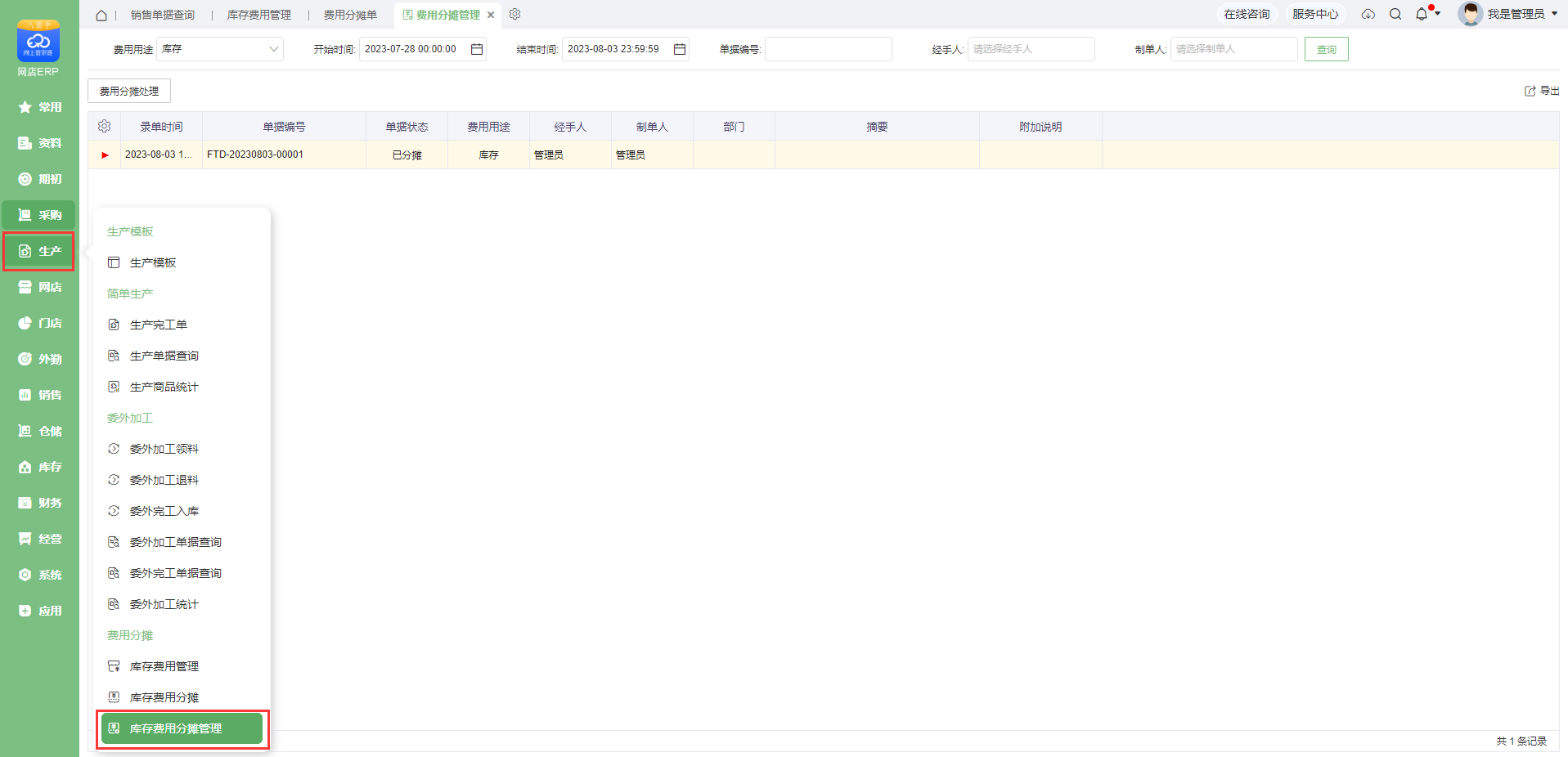
Task: Switch to the 销售单据查询 tab
Action: tap(163, 15)
